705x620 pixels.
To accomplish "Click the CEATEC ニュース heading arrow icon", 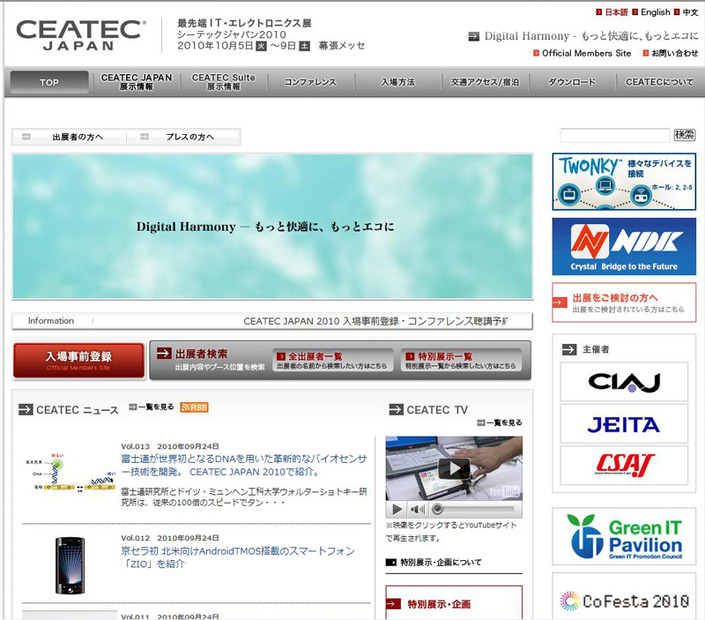I will 26,410.
